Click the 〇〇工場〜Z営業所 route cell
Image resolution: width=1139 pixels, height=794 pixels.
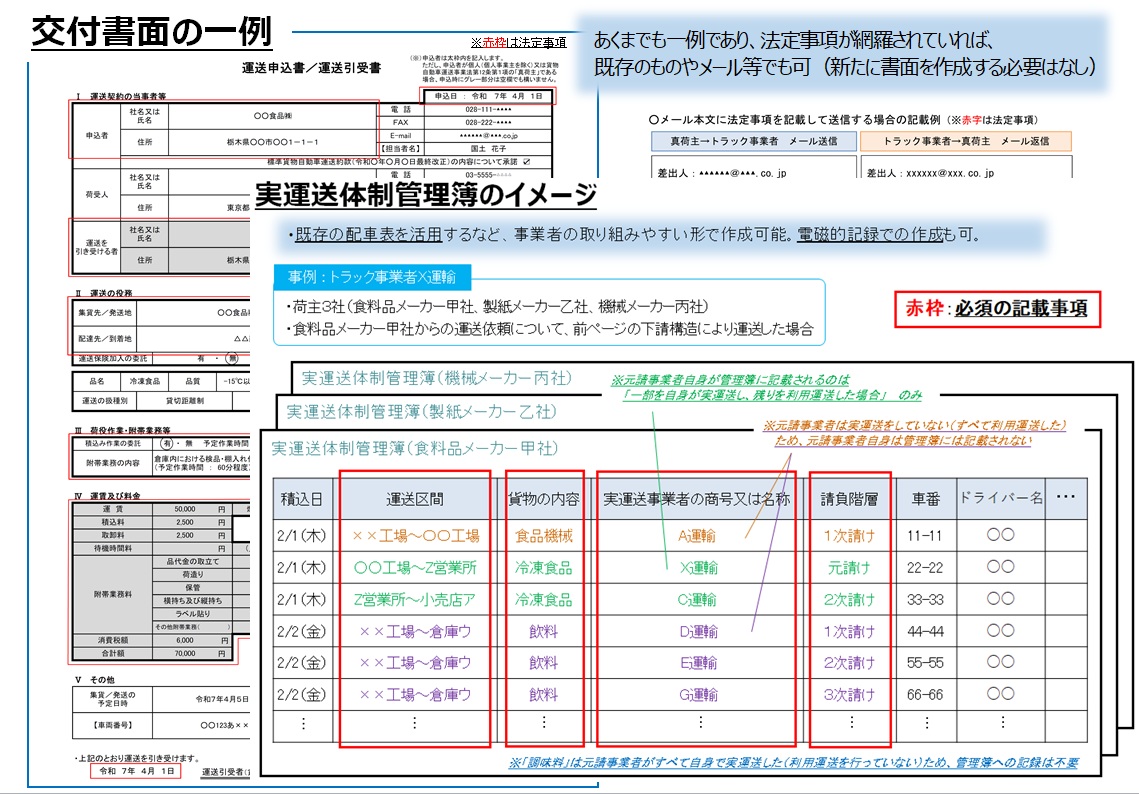click(x=415, y=568)
